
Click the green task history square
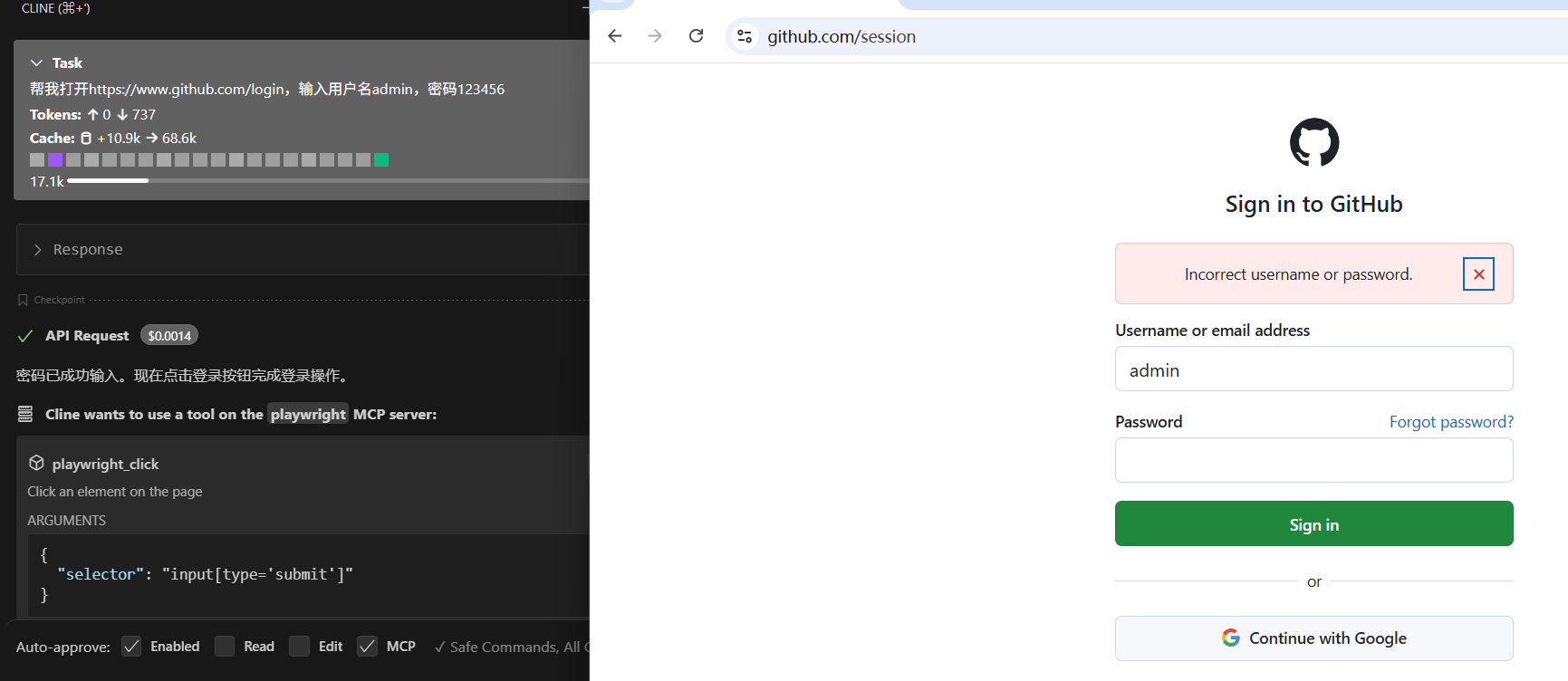pos(381,159)
